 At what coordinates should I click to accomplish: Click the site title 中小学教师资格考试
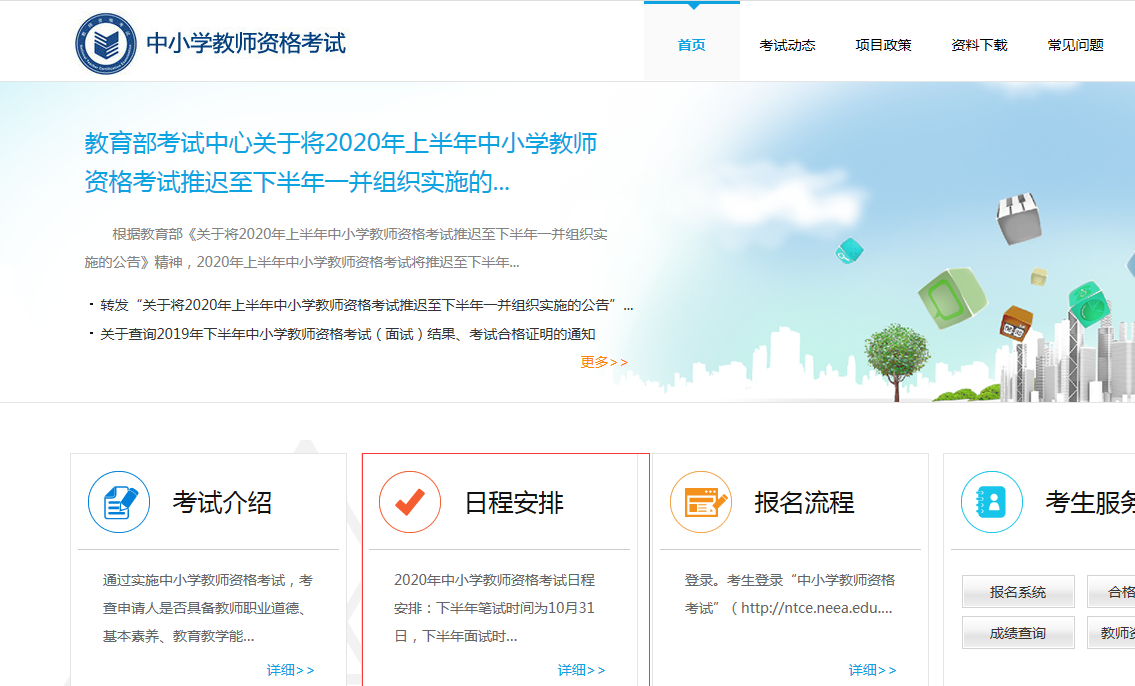[246, 43]
